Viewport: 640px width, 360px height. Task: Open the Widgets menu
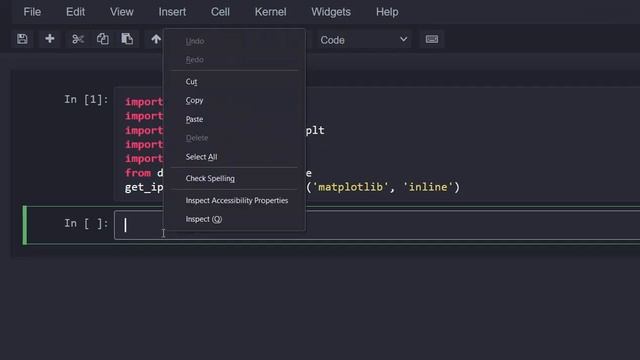coord(331,12)
